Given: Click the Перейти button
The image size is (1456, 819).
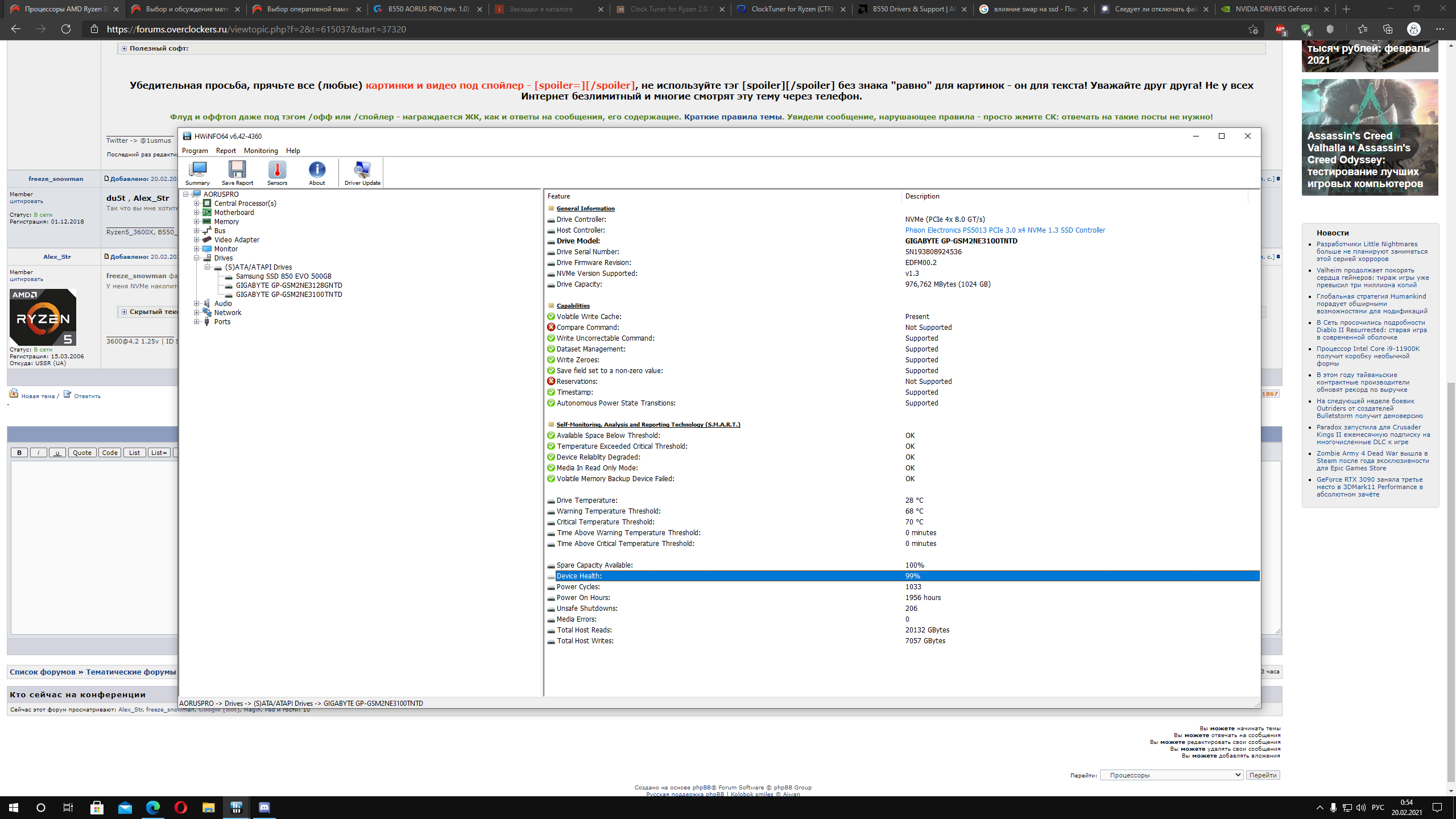Looking at the screenshot, I should (x=1263, y=775).
